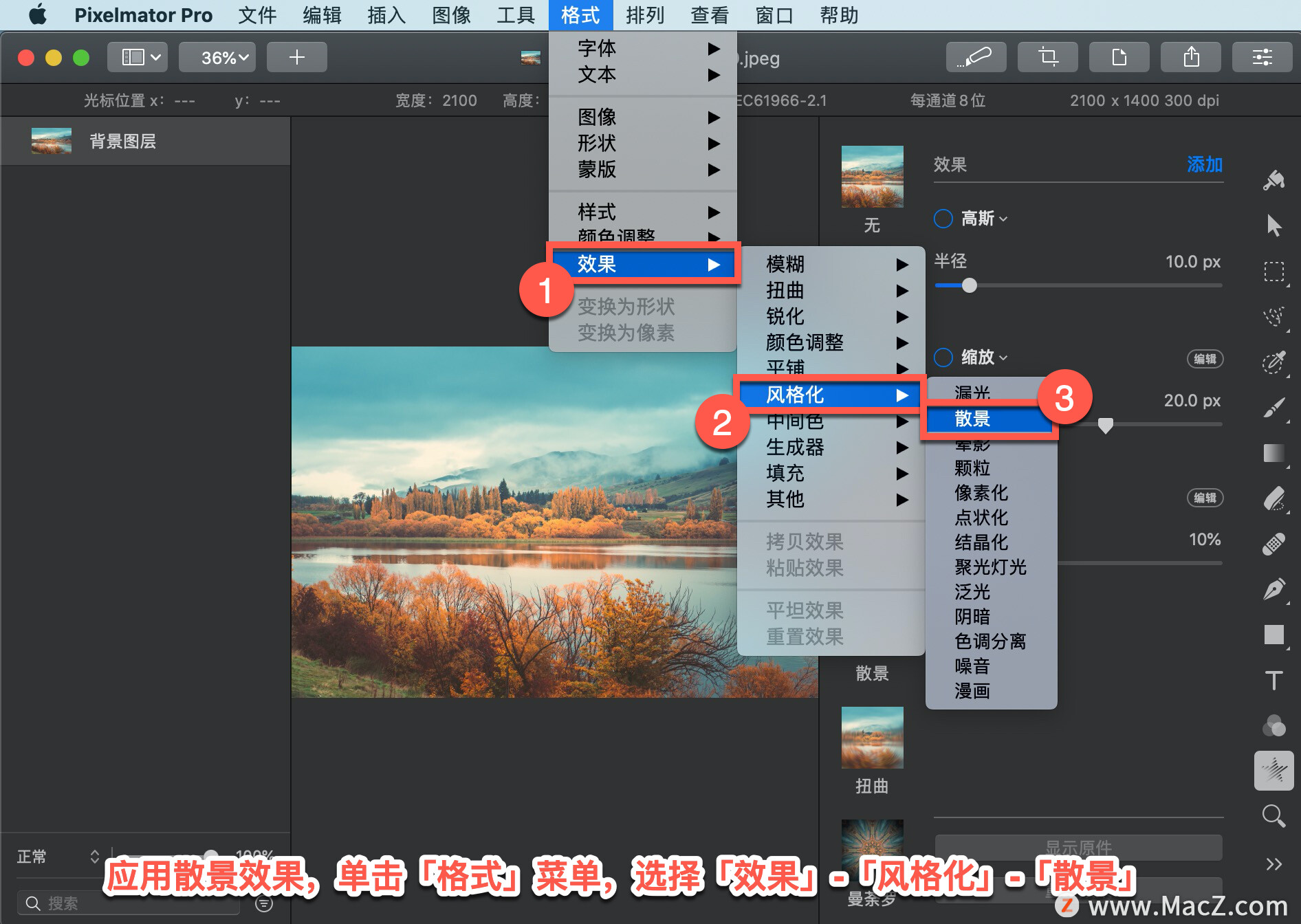The image size is (1301, 924).
Task: Select the Type text tool
Action: point(1273,680)
